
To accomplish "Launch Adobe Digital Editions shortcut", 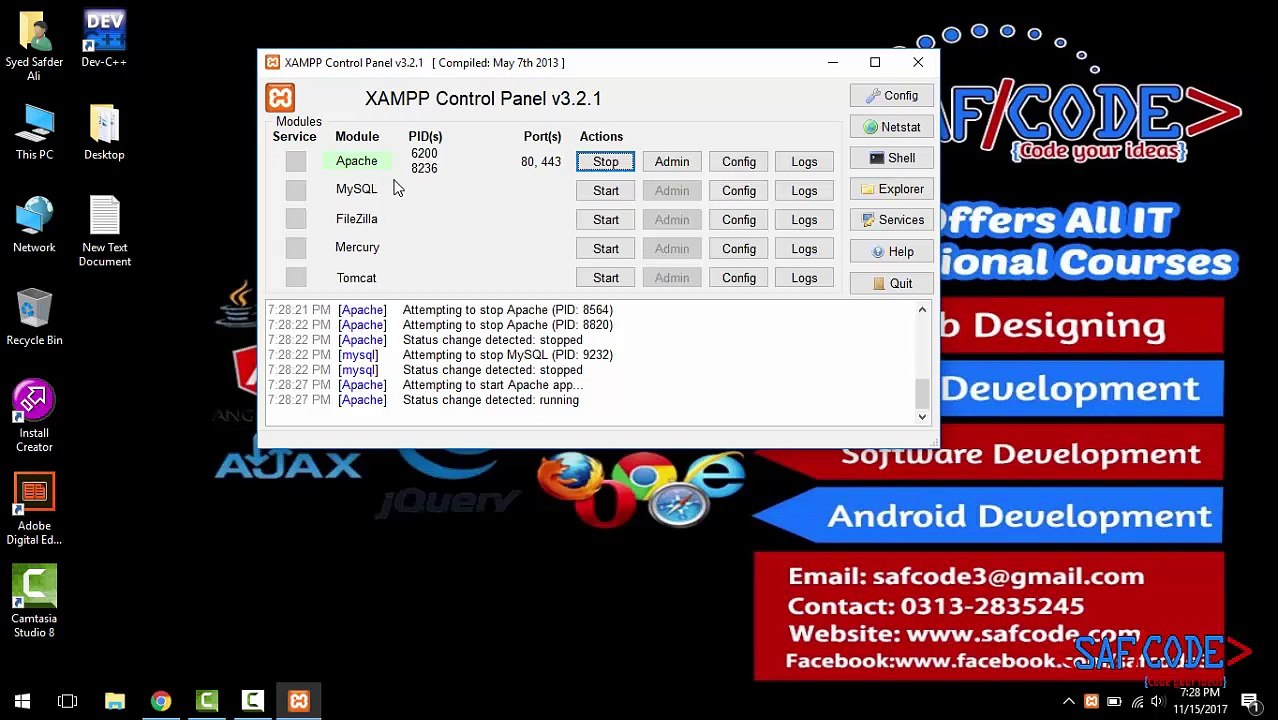I will [34, 510].
